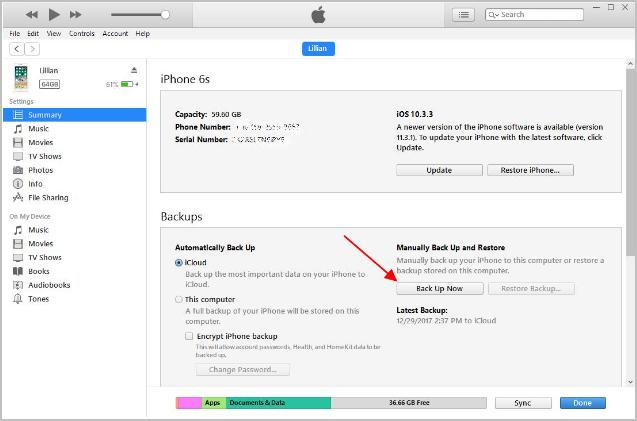Open the File menu
The image size is (637, 421).
[15, 34]
